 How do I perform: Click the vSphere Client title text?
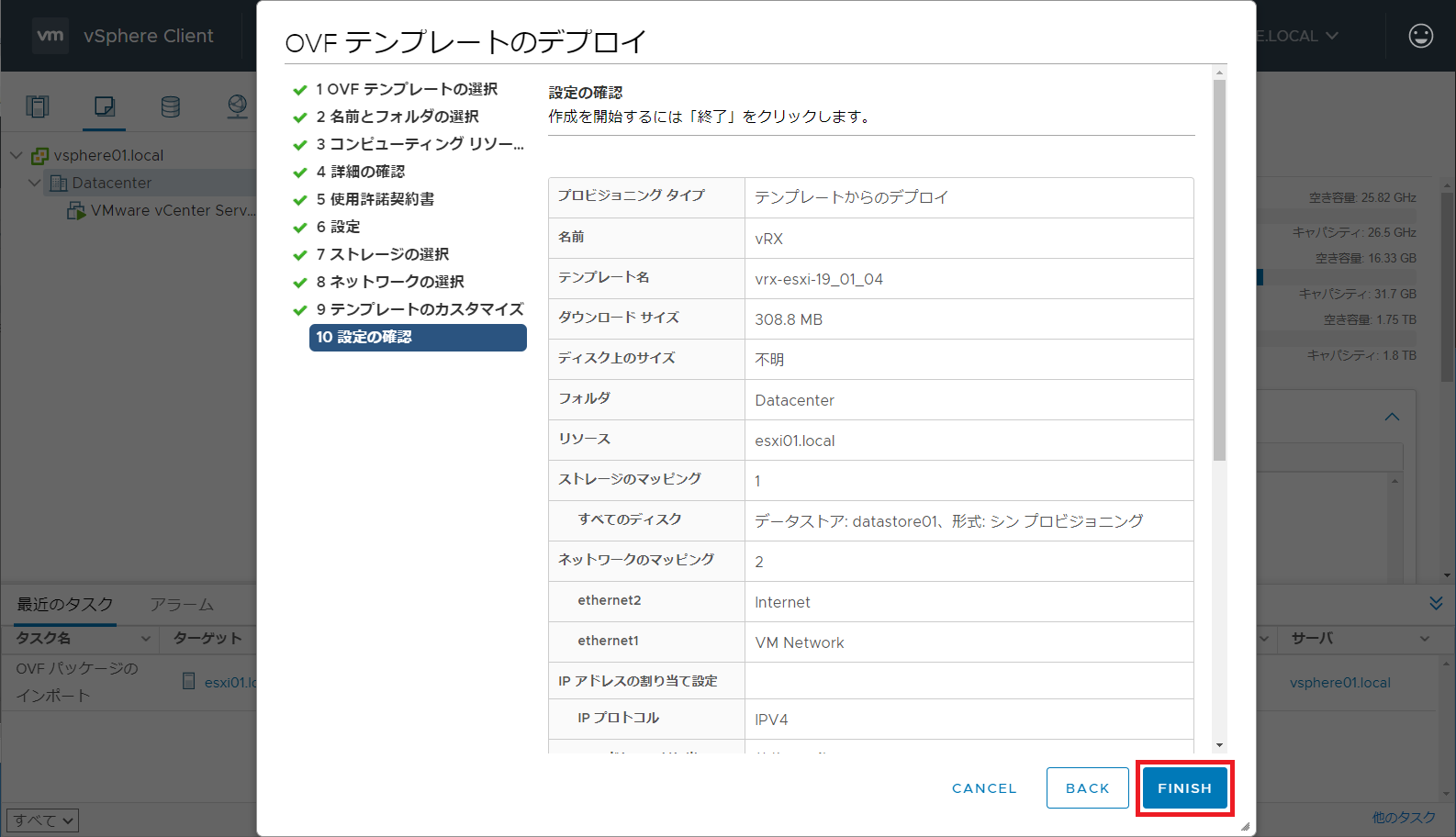[149, 36]
